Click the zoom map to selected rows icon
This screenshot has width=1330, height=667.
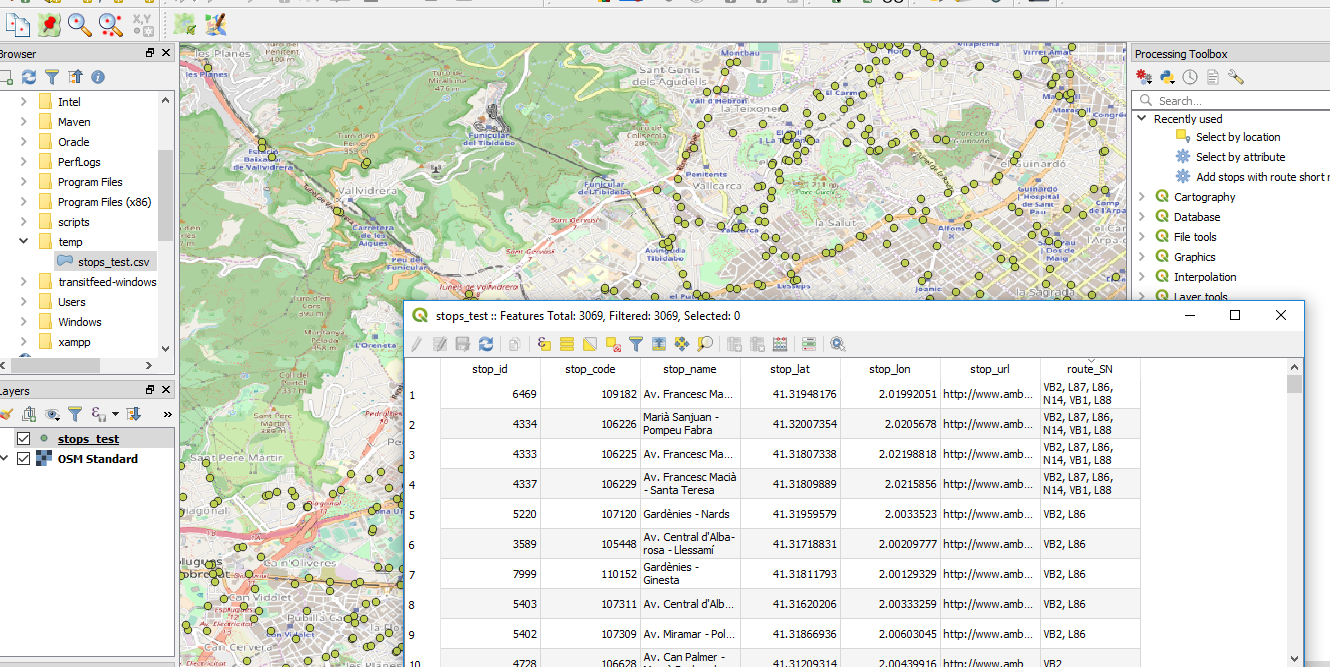point(705,344)
